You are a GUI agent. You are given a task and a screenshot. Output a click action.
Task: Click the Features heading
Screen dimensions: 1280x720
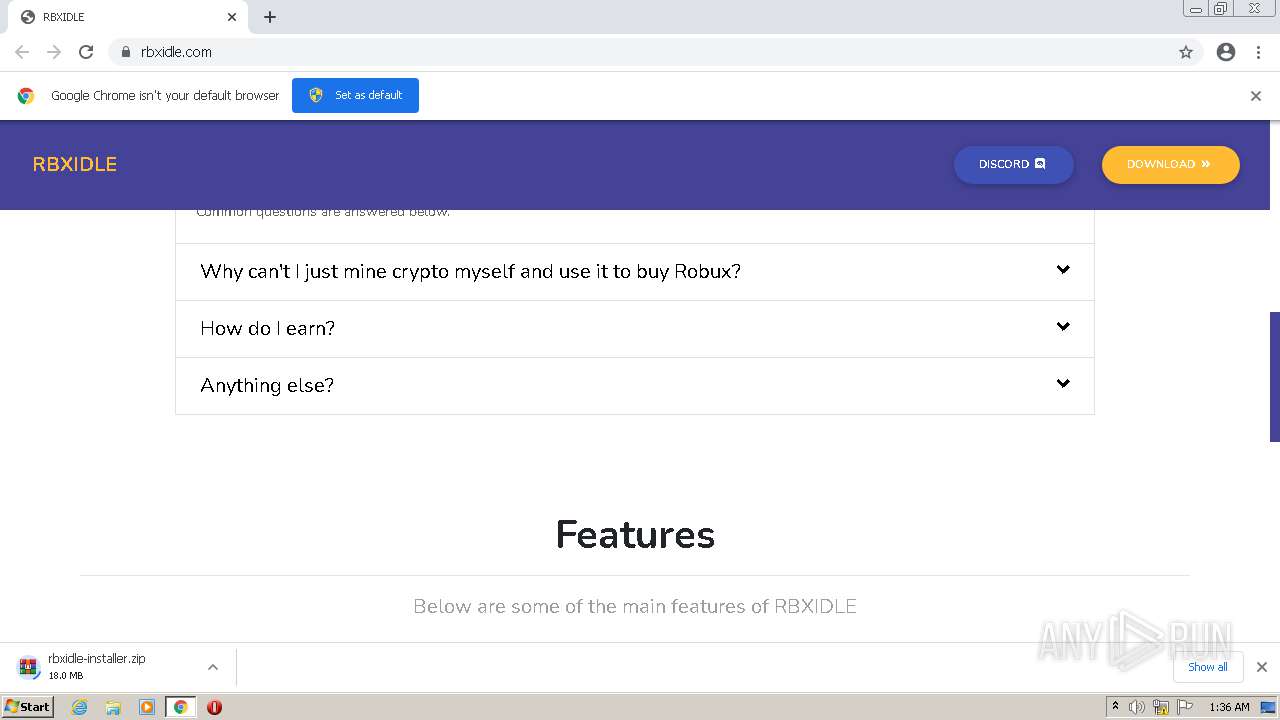(635, 534)
